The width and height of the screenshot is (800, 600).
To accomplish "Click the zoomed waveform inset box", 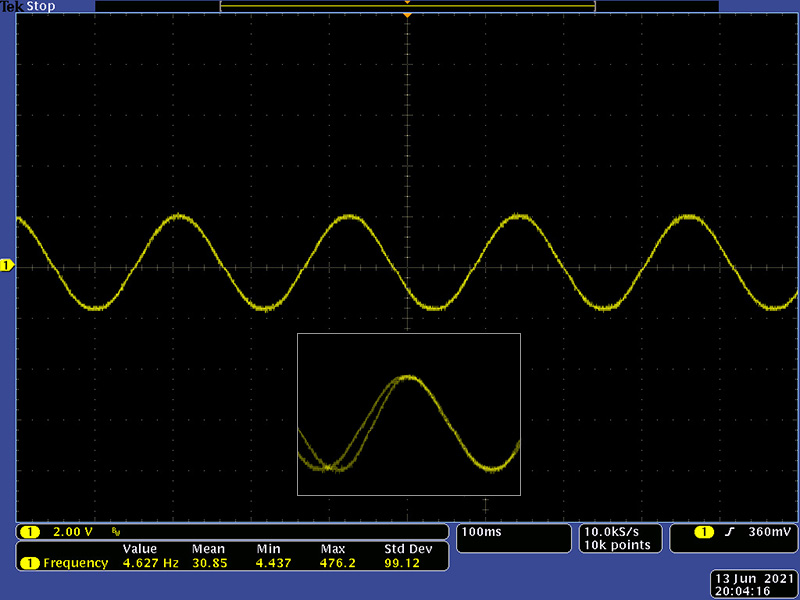I will 409,415.
